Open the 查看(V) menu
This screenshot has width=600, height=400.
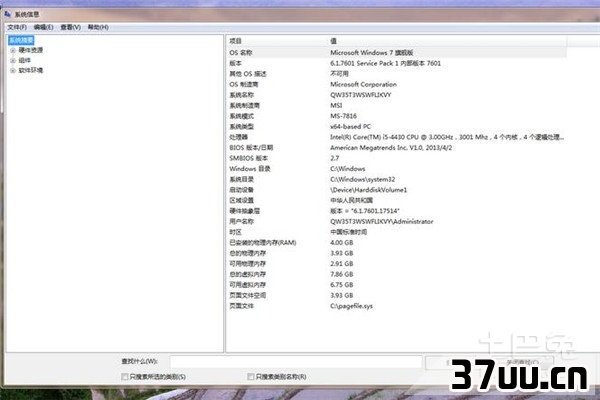click(71, 27)
